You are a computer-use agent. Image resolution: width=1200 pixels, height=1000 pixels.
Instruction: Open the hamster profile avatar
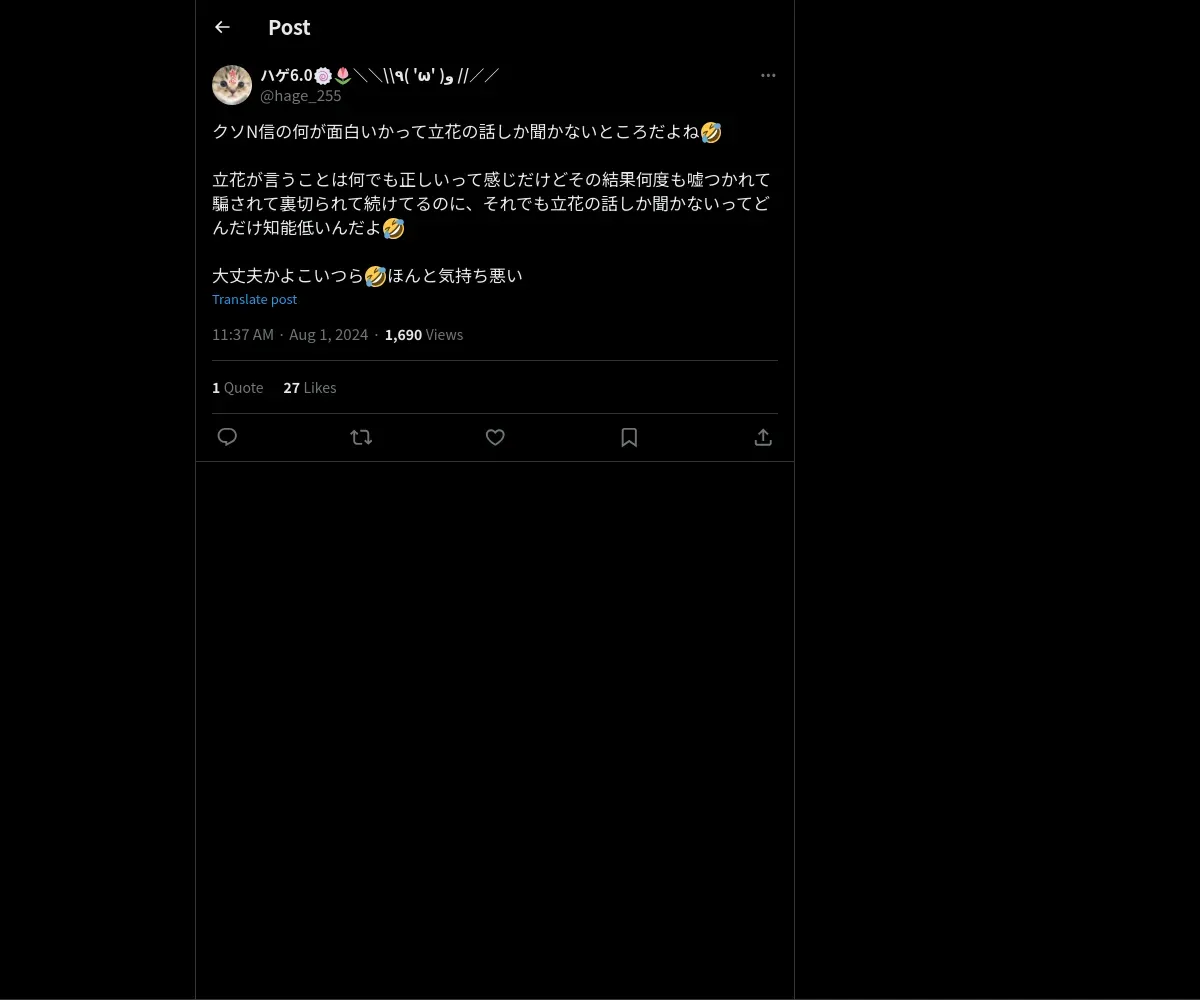[232, 85]
